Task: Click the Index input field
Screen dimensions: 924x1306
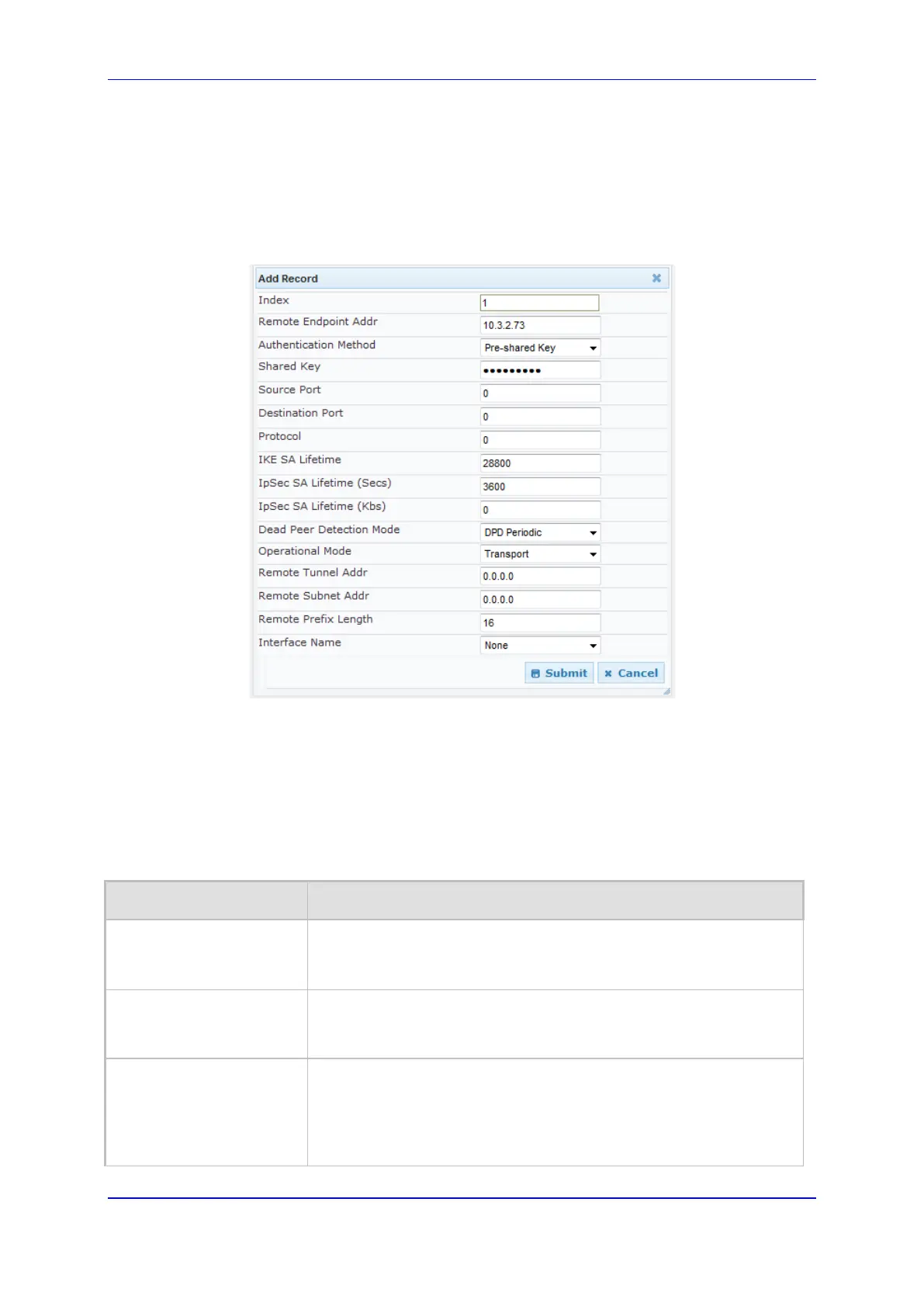Action: [x=540, y=303]
